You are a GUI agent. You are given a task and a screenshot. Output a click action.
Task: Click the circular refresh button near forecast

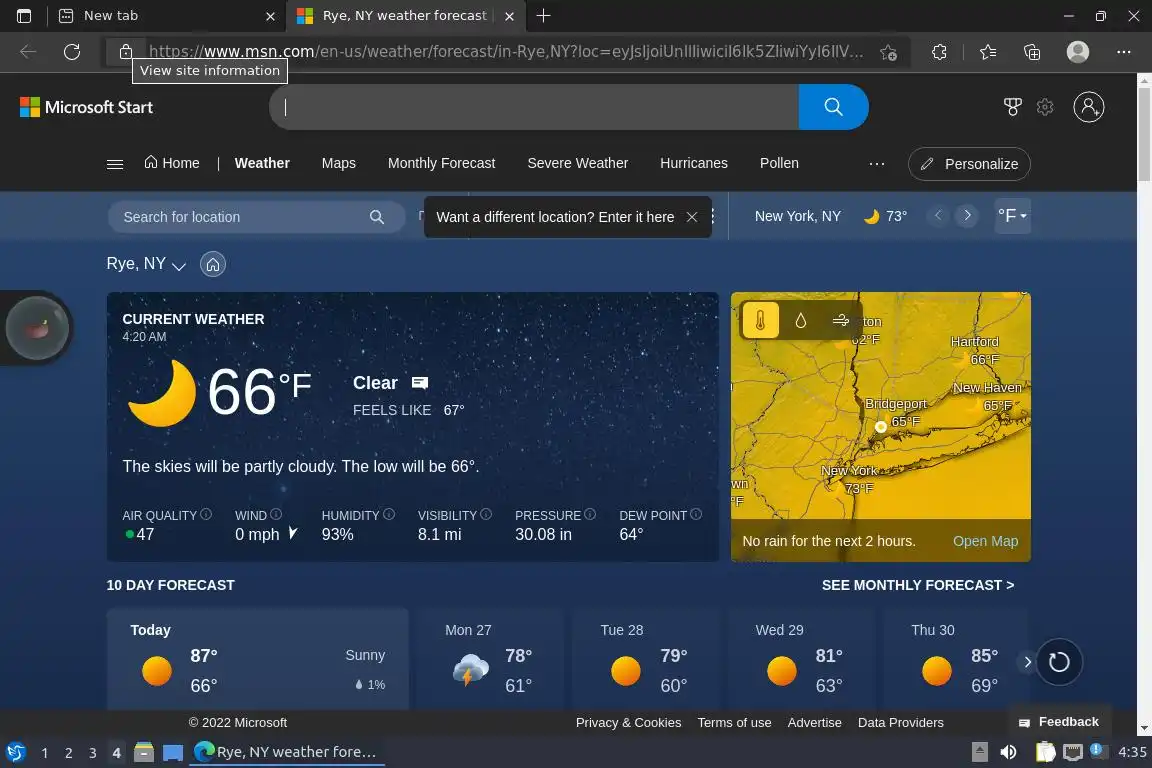point(1059,662)
